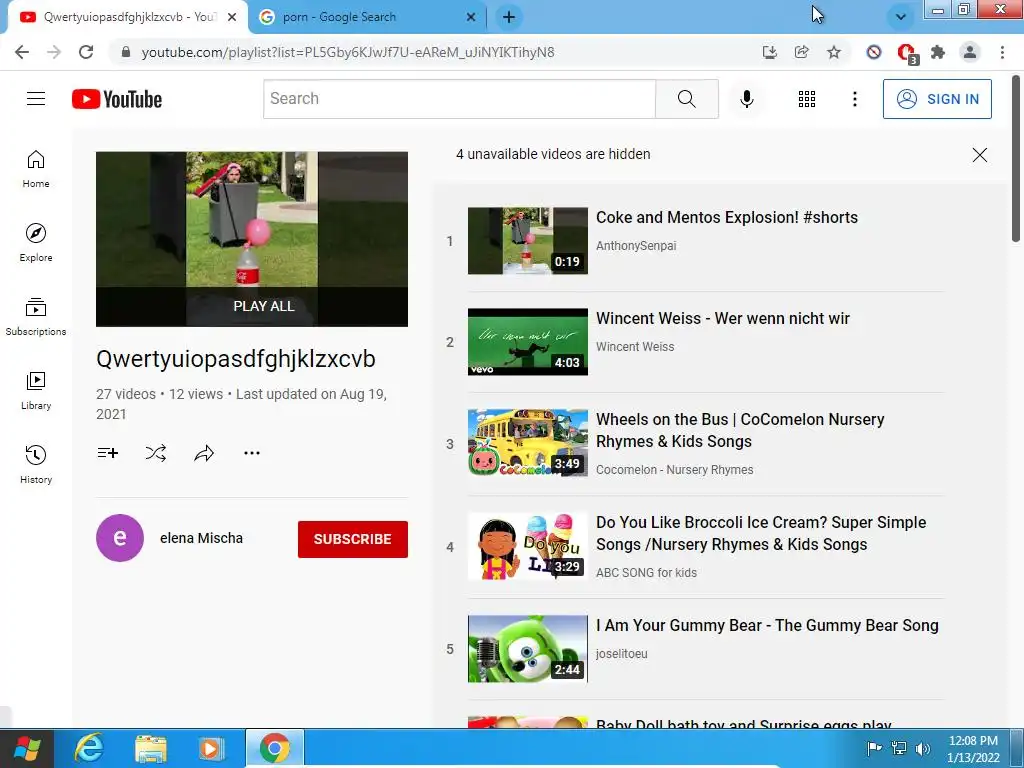Switch to the porn - Google Search tab
1024x768 pixels.
point(367,18)
